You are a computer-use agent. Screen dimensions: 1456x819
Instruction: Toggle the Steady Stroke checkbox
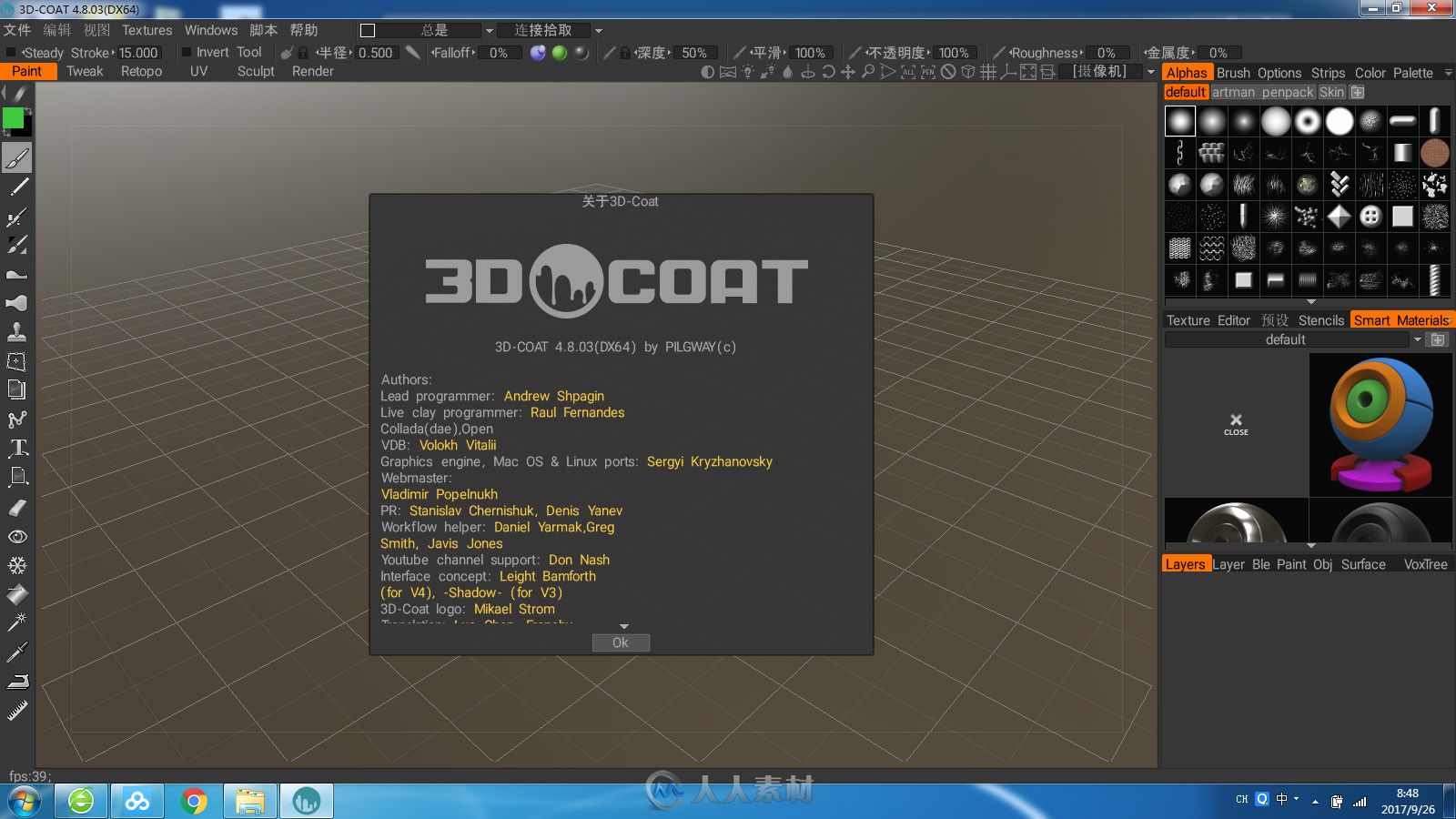(x=11, y=53)
